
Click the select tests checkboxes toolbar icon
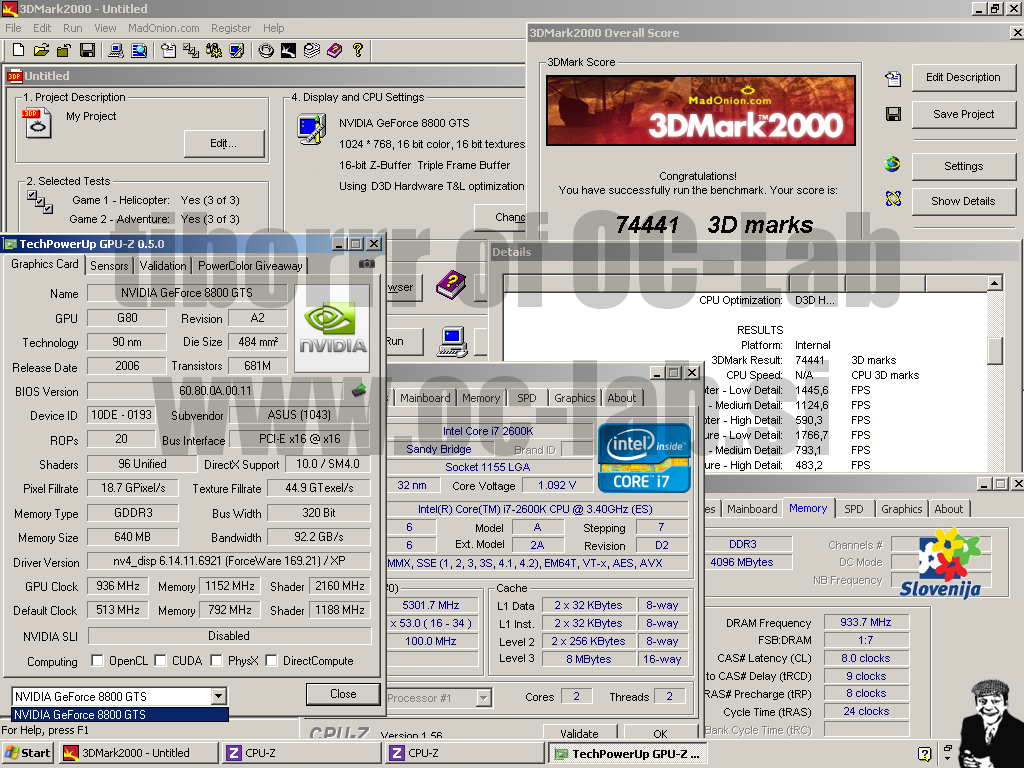pyautogui.click(x=191, y=50)
